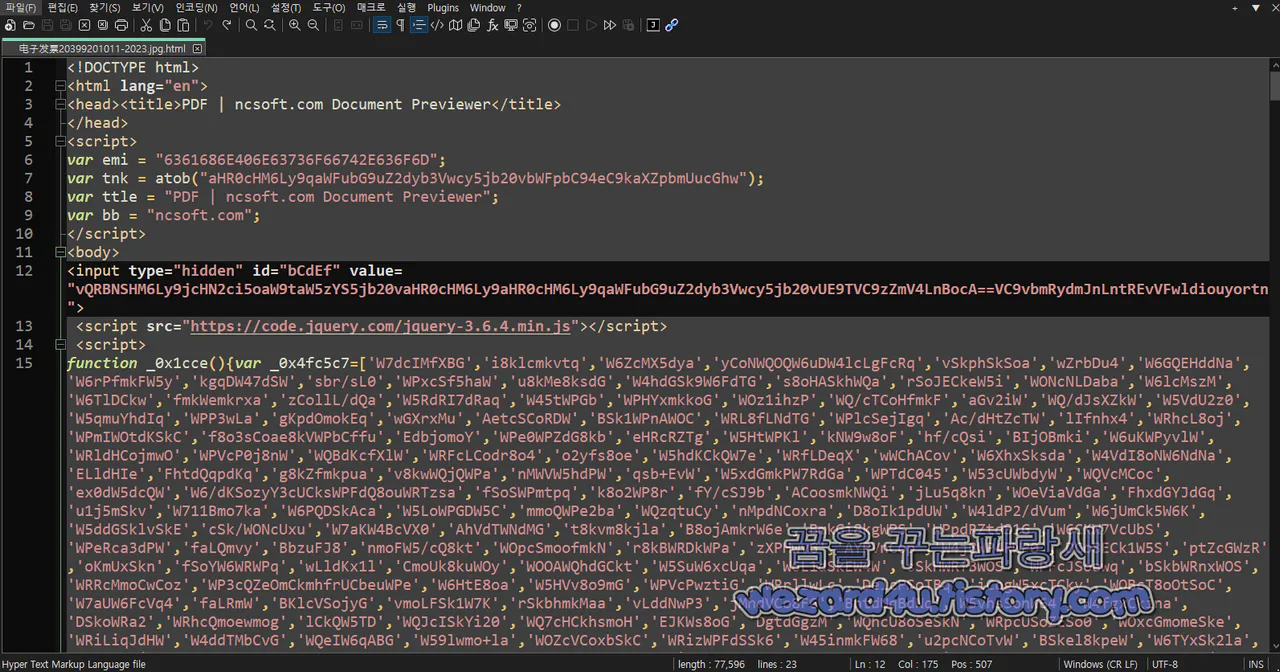
Task: Click UTF-8 encoding in status bar
Action: tap(1165, 664)
